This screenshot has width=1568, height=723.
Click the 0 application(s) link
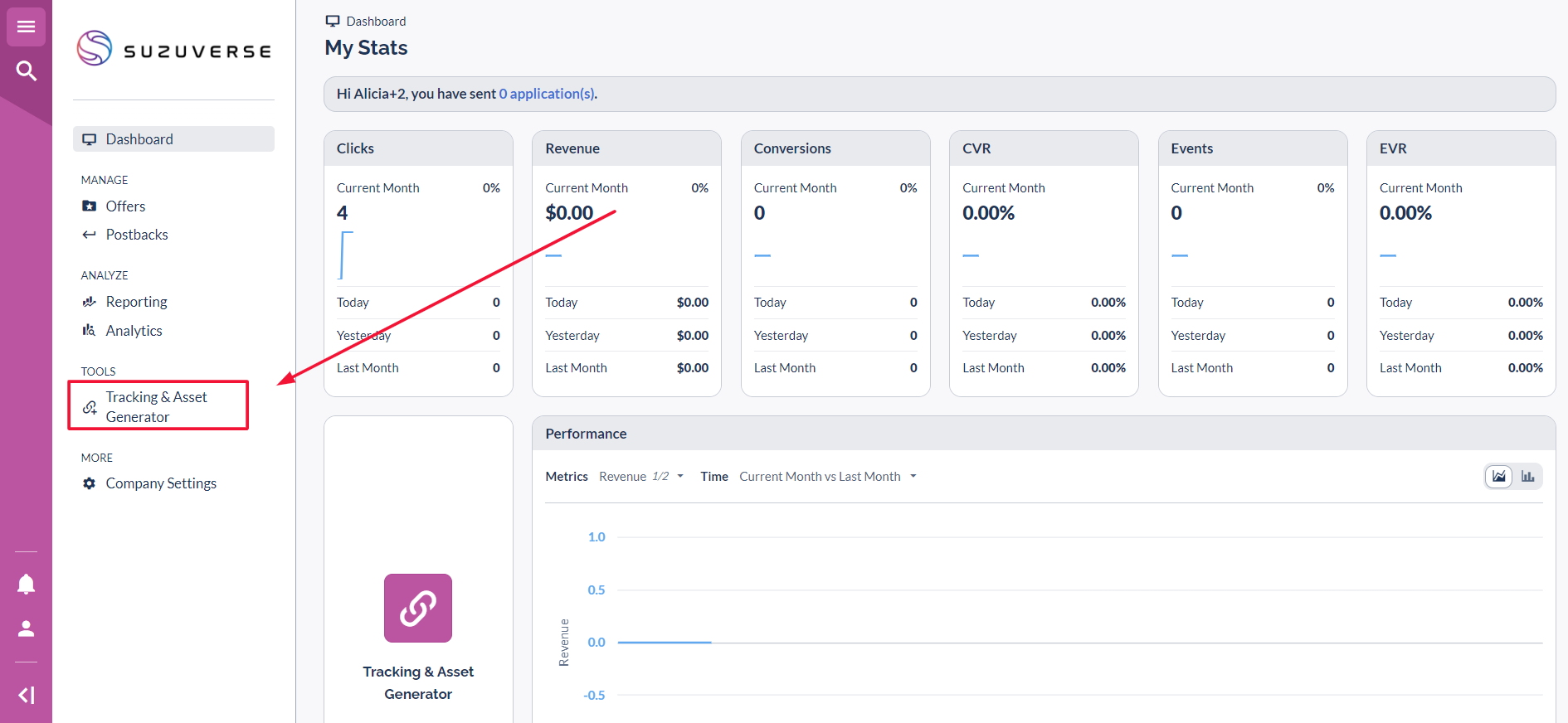(547, 94)
